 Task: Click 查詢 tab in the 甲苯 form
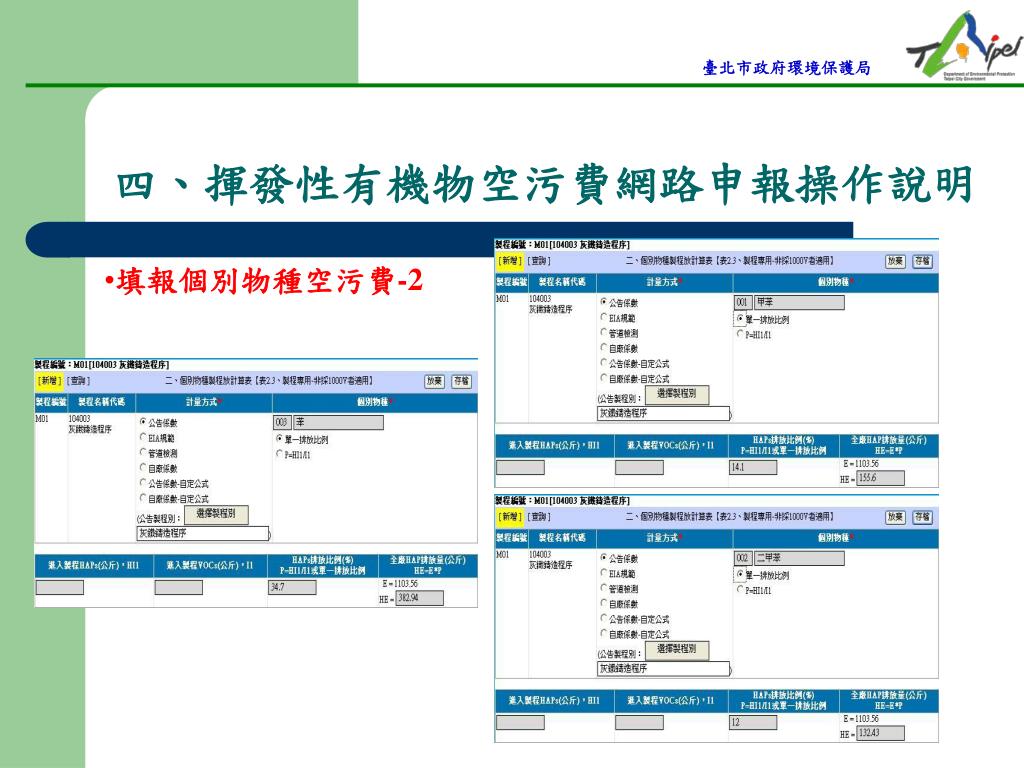pyautogui.click(x=539, y=261)
